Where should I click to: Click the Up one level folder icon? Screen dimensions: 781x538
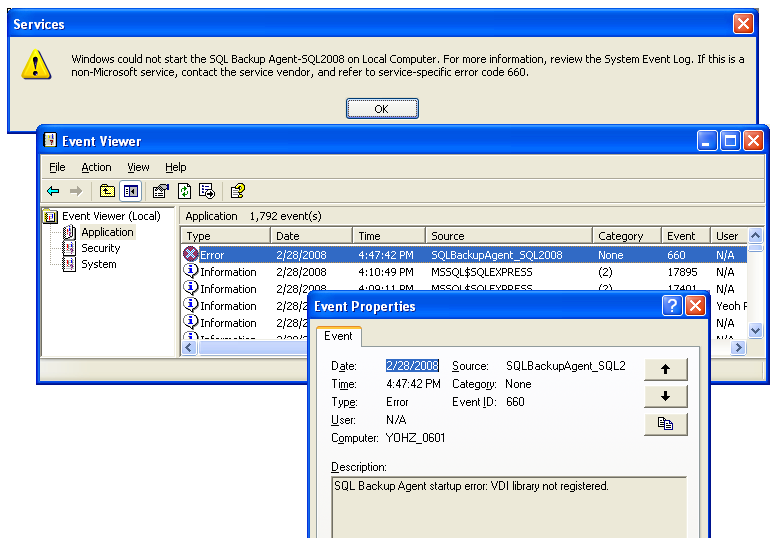pyautogui.click(x=107, y=191)
